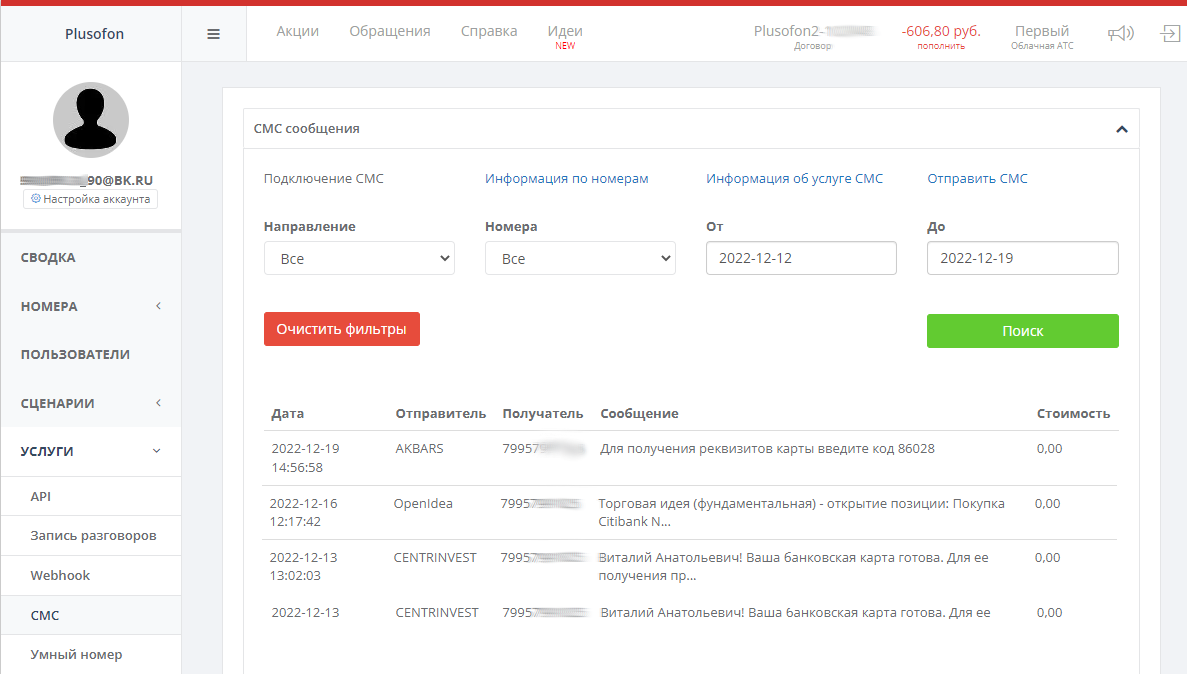Open the Акции top menu item
This screenshot has height=674, width=1187.
[298, 31]
